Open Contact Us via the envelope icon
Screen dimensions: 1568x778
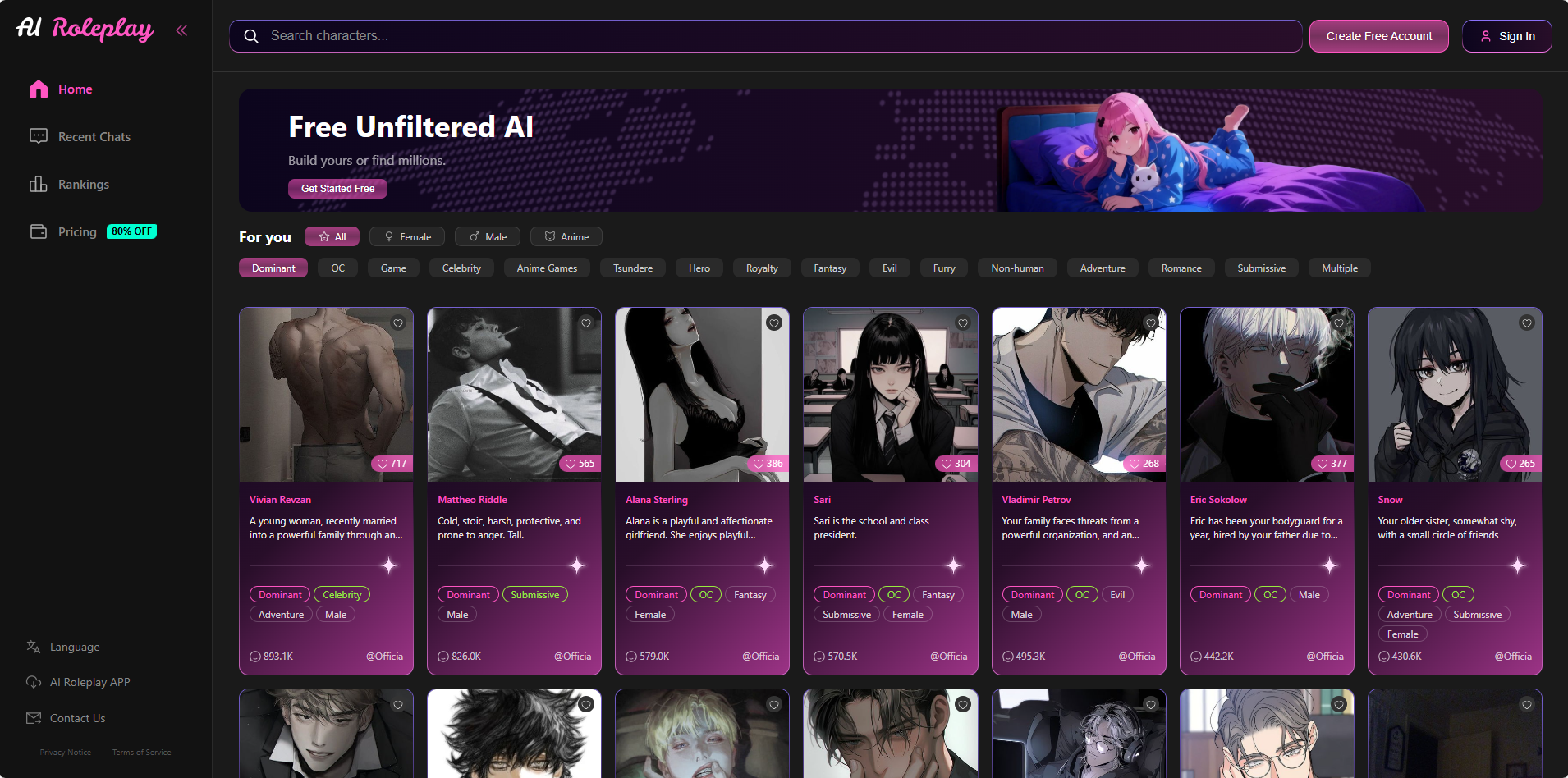[x=34, y=717]
